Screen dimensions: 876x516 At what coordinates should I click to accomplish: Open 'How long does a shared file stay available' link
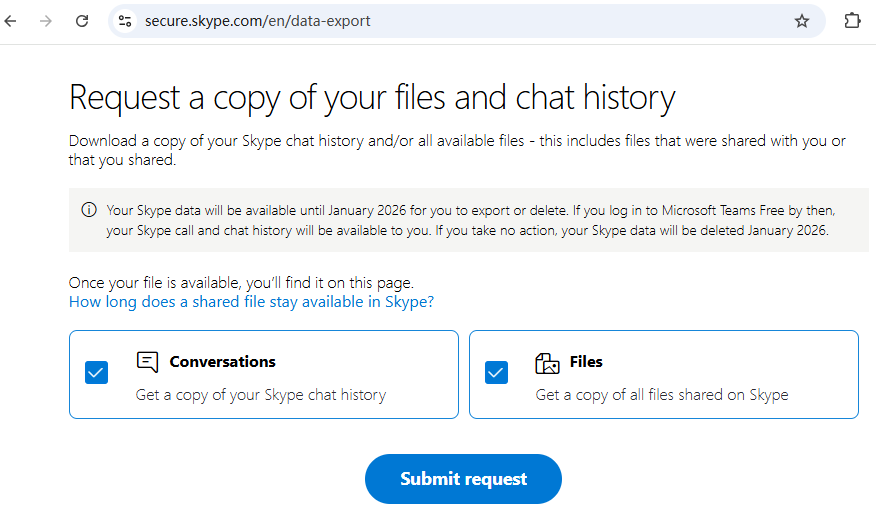[x=251, y=302]
